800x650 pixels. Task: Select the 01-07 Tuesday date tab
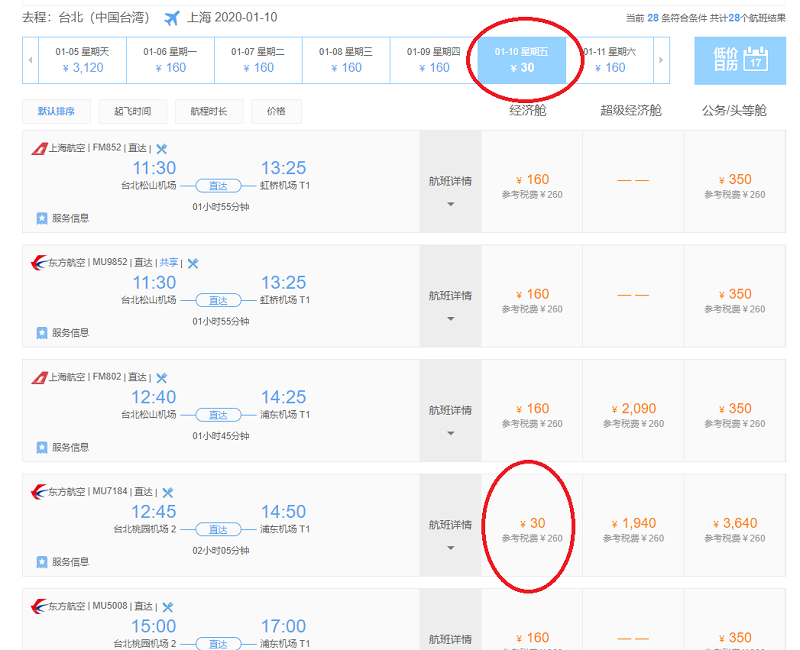point(258,60)
